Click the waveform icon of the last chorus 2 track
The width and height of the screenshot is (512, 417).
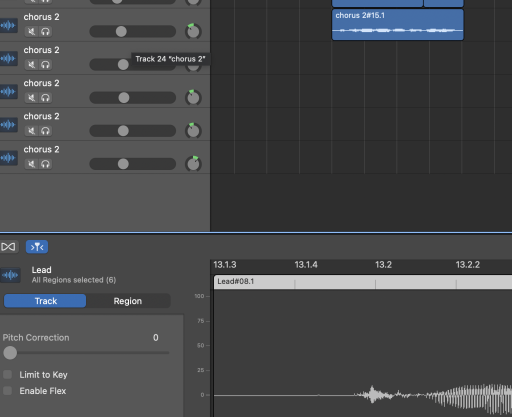[x=8, y=158]
